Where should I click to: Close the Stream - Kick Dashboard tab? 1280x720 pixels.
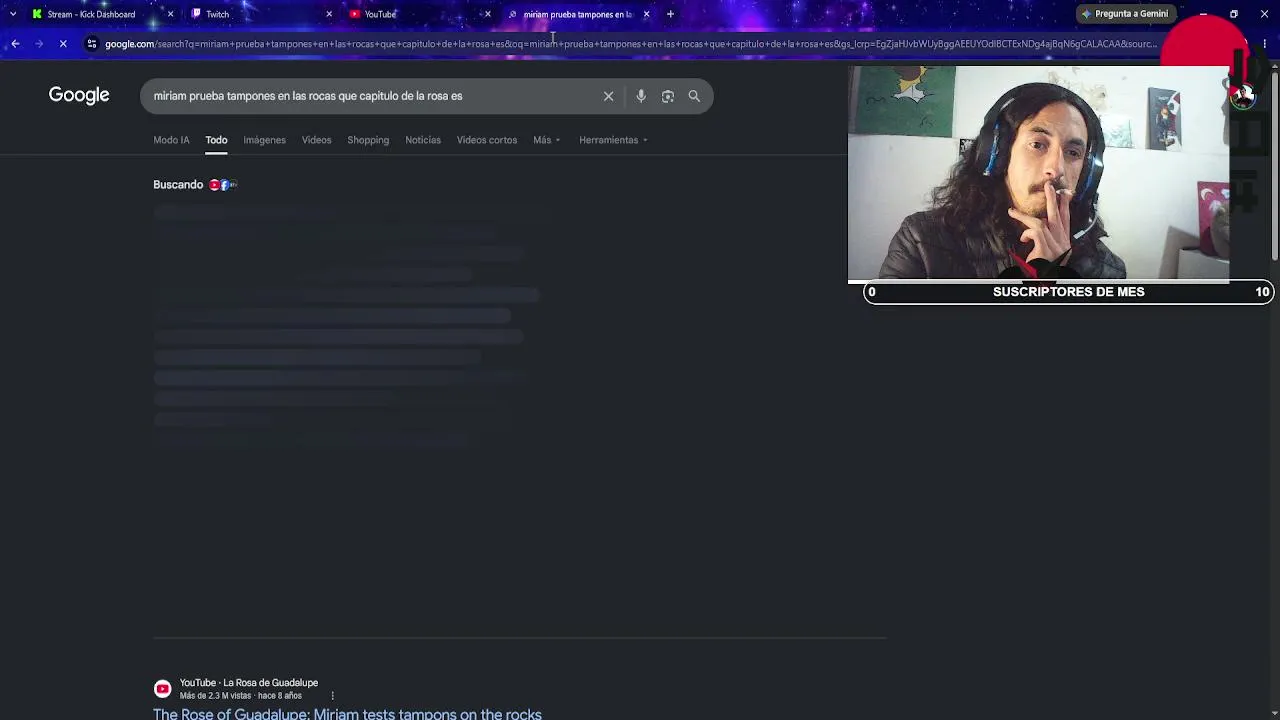[x=170, y=14]
